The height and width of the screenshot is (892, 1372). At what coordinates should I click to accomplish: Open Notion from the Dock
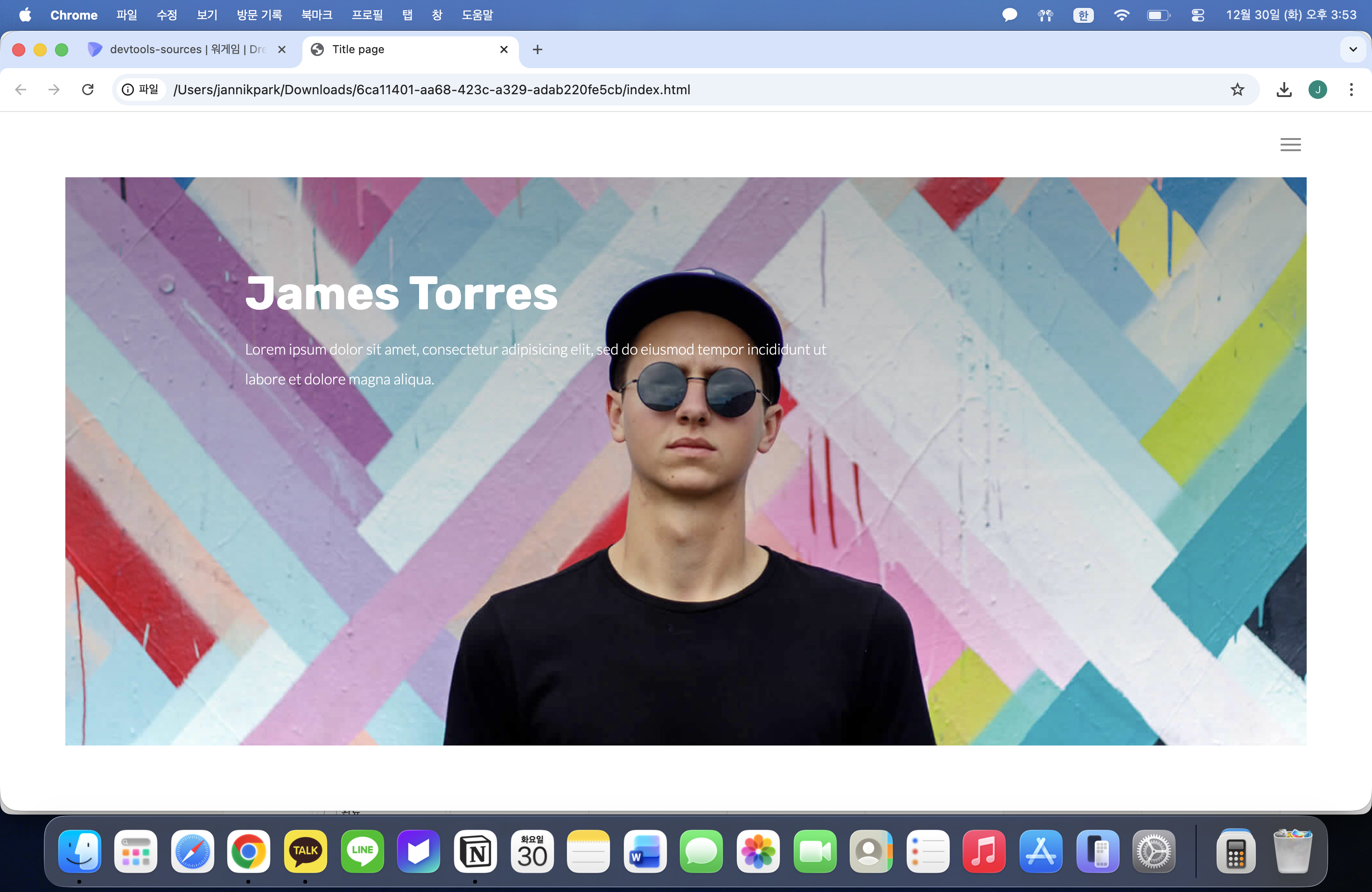476,851
